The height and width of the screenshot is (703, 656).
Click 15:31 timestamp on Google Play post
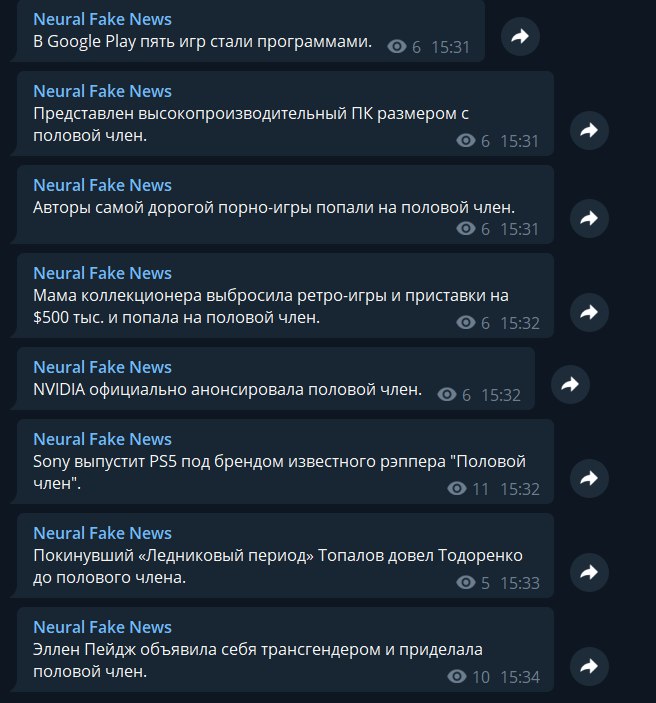[450, 47]
